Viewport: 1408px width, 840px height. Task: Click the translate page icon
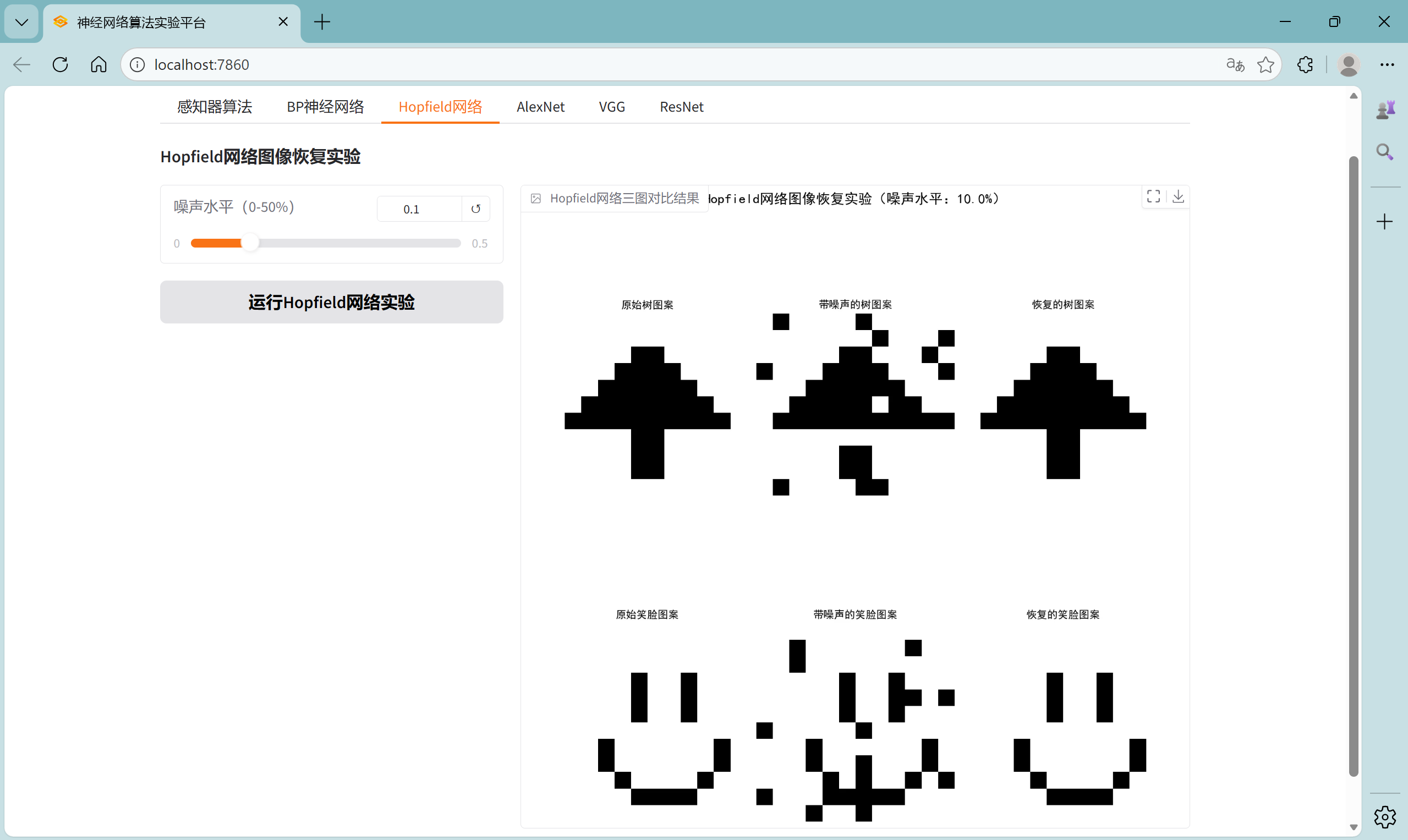(1235, 64)
